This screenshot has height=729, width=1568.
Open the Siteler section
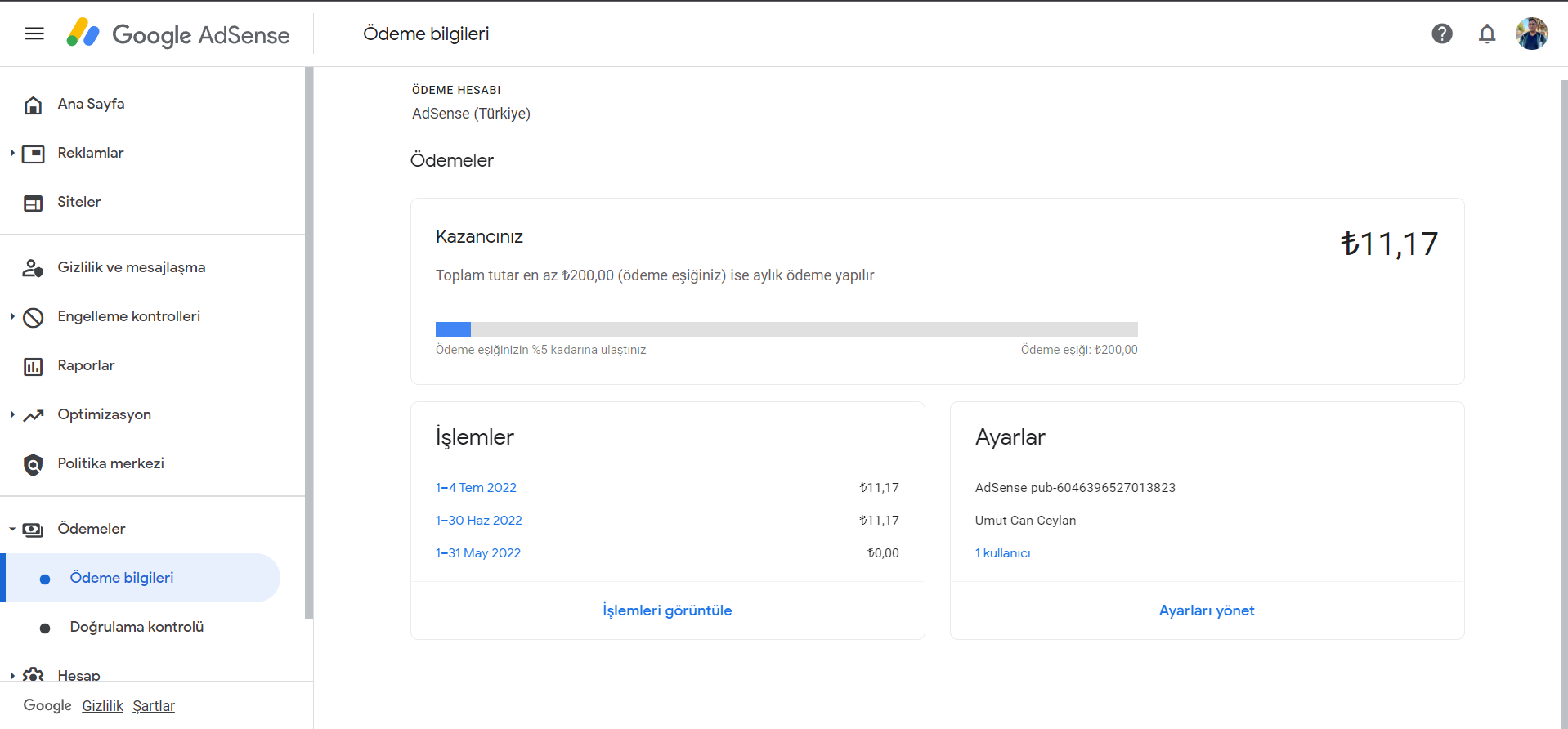point(78,202)
